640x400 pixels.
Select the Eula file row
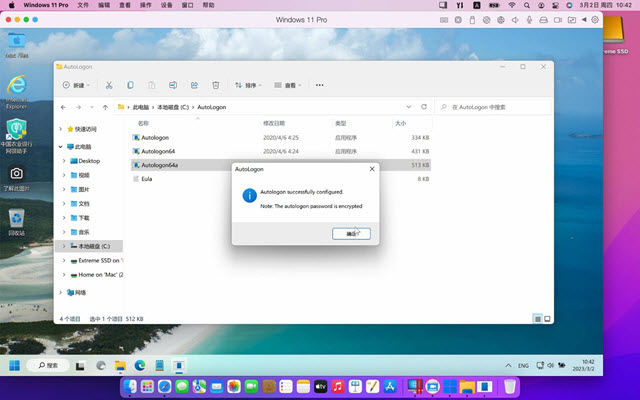pos(281,179)
